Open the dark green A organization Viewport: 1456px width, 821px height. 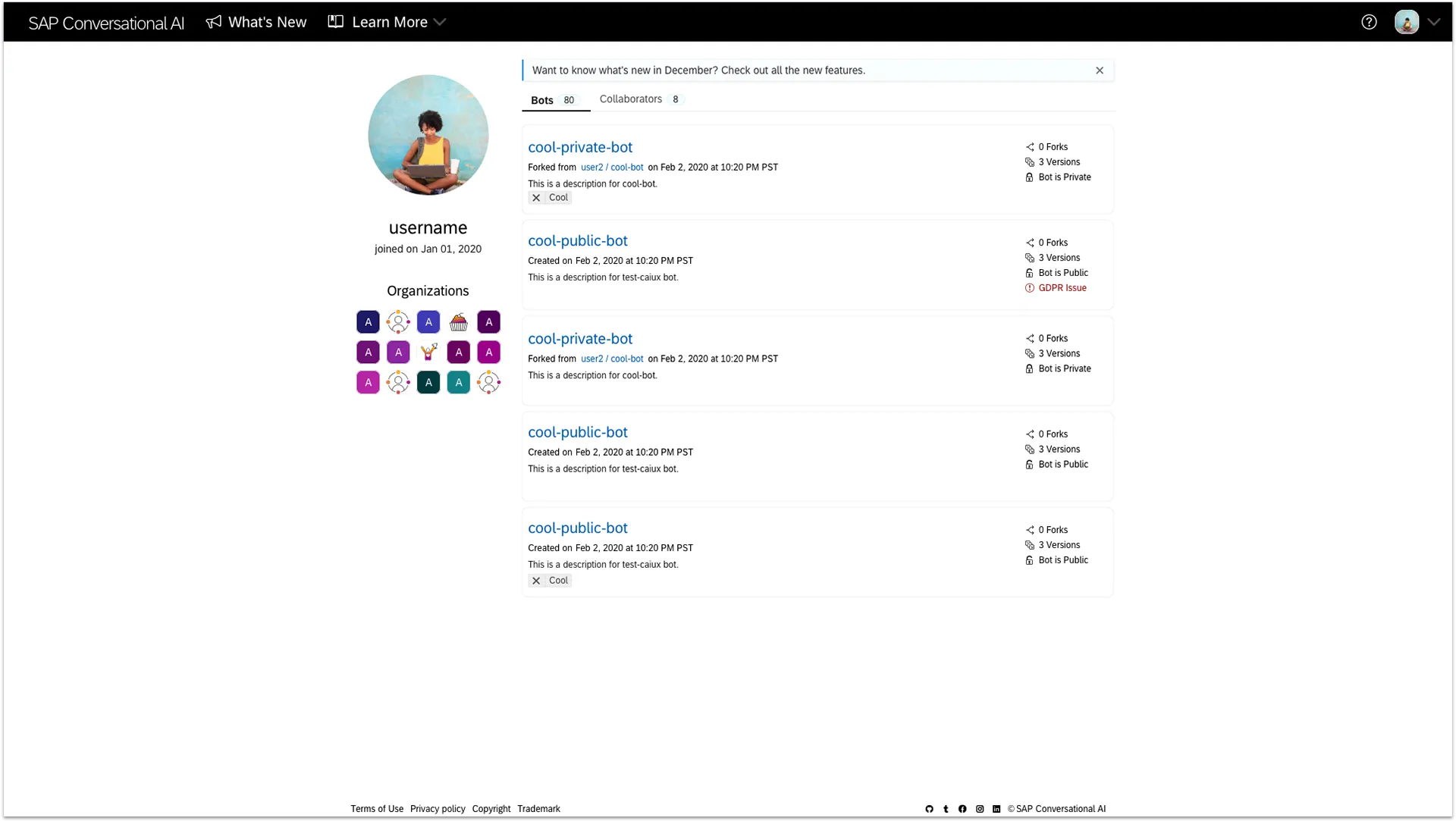[428, 383]
